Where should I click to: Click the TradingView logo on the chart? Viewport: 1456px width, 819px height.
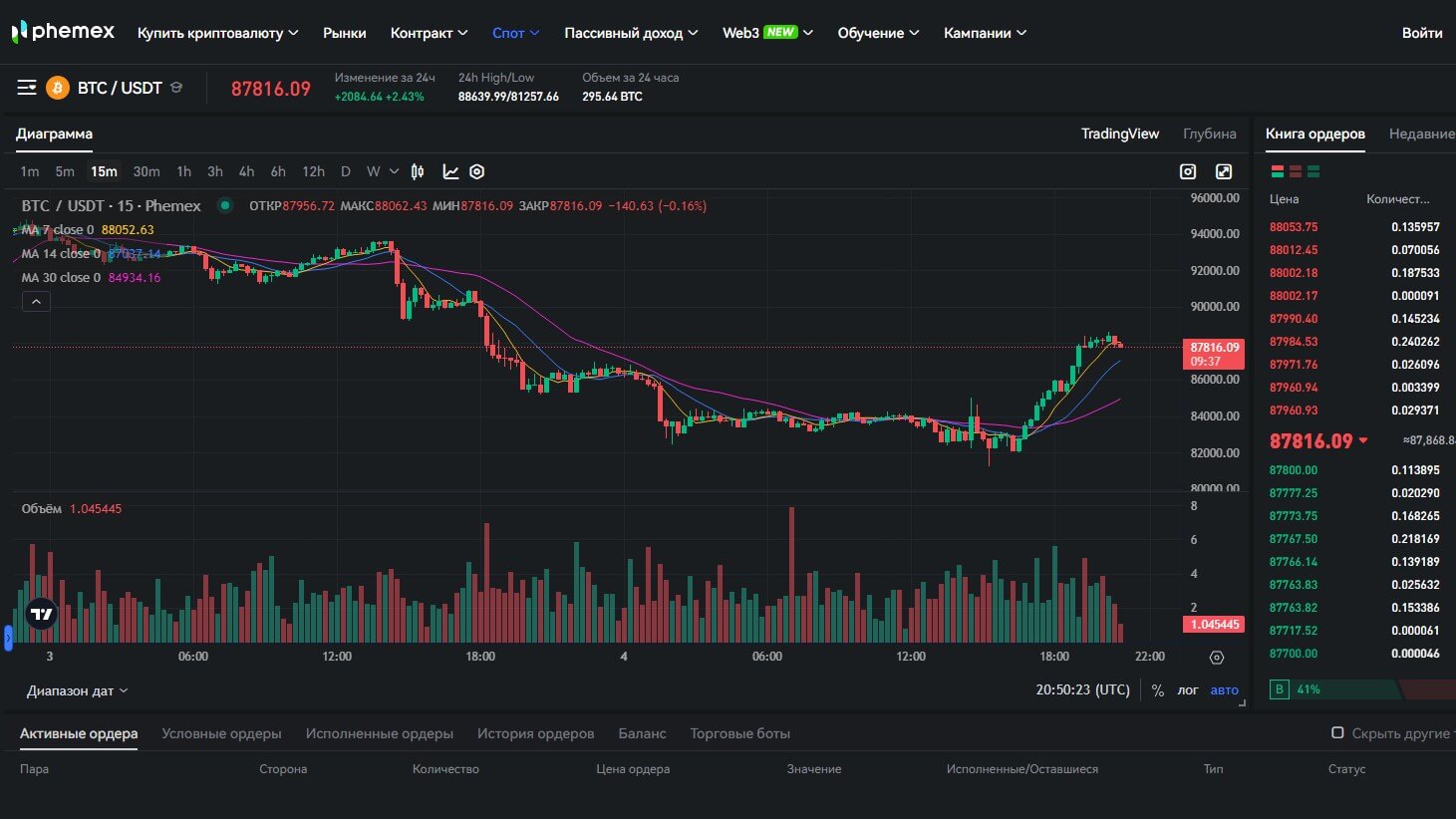coord(41,614)
